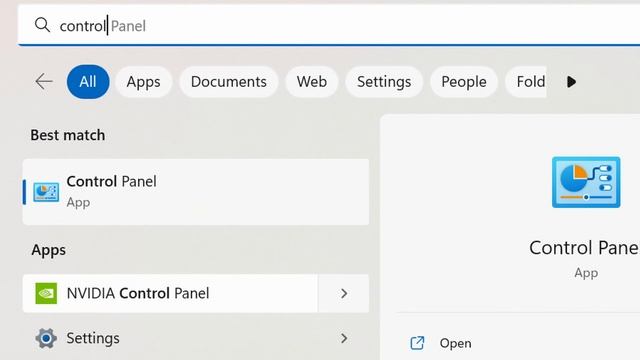The height and width of the screenshot is (360, 640).
Task: Filter results by Settings
Action: click(384, 82)
